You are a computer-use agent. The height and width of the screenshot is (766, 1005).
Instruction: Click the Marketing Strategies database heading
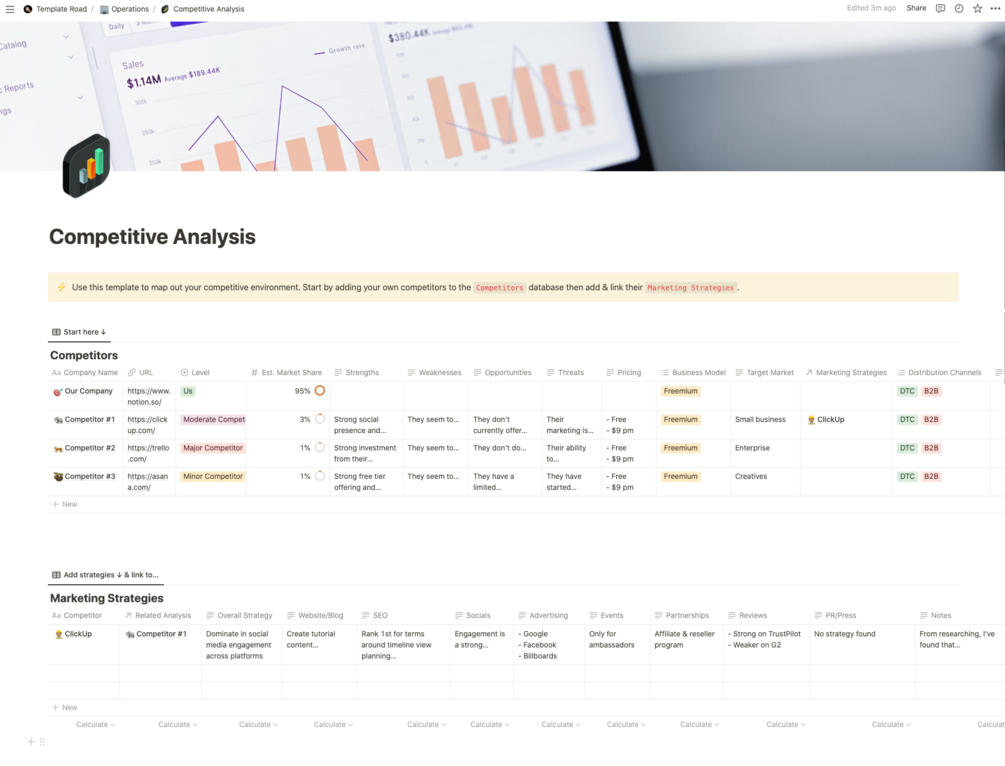[x=106, y=598]
